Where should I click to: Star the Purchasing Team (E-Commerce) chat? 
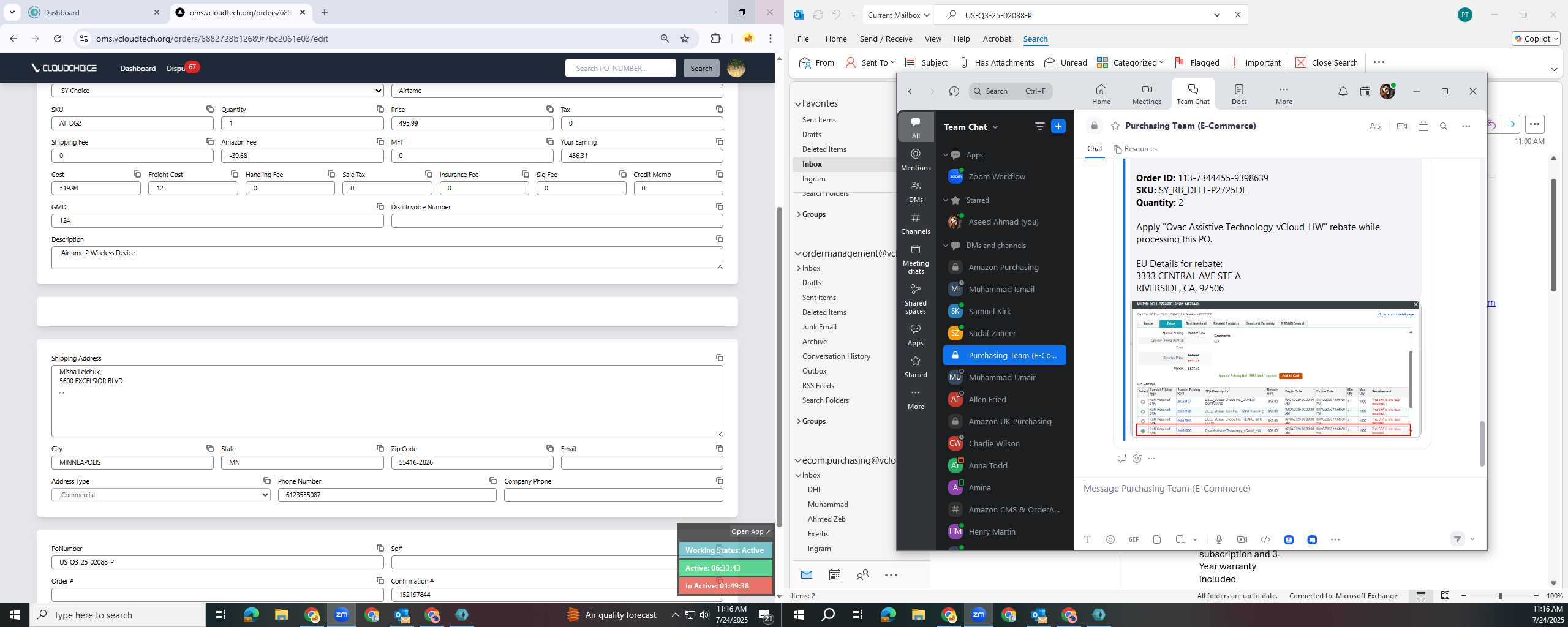pyautogui.click(x=1115, y=126)
